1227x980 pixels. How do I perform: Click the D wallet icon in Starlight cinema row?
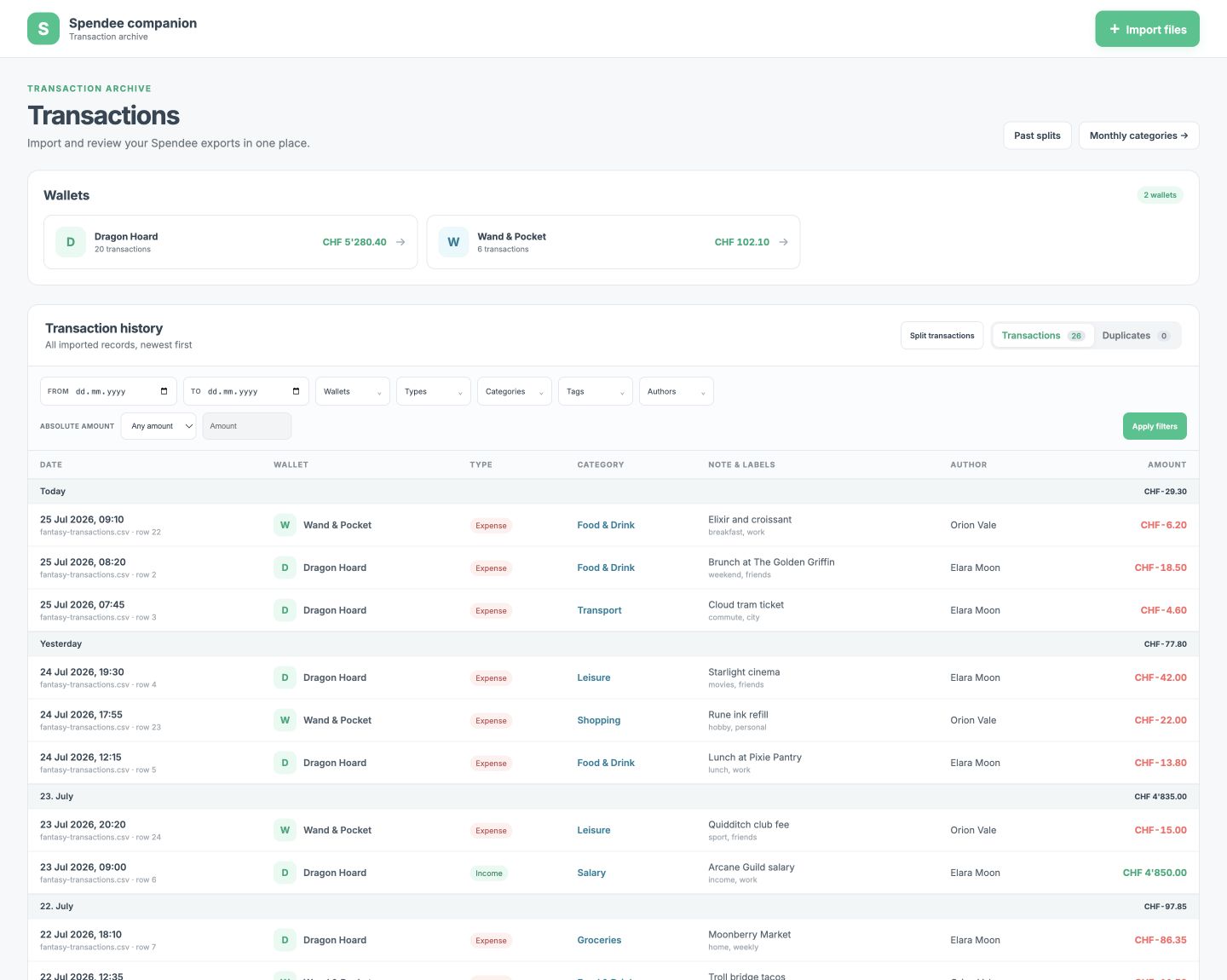(x=285, y=677)
